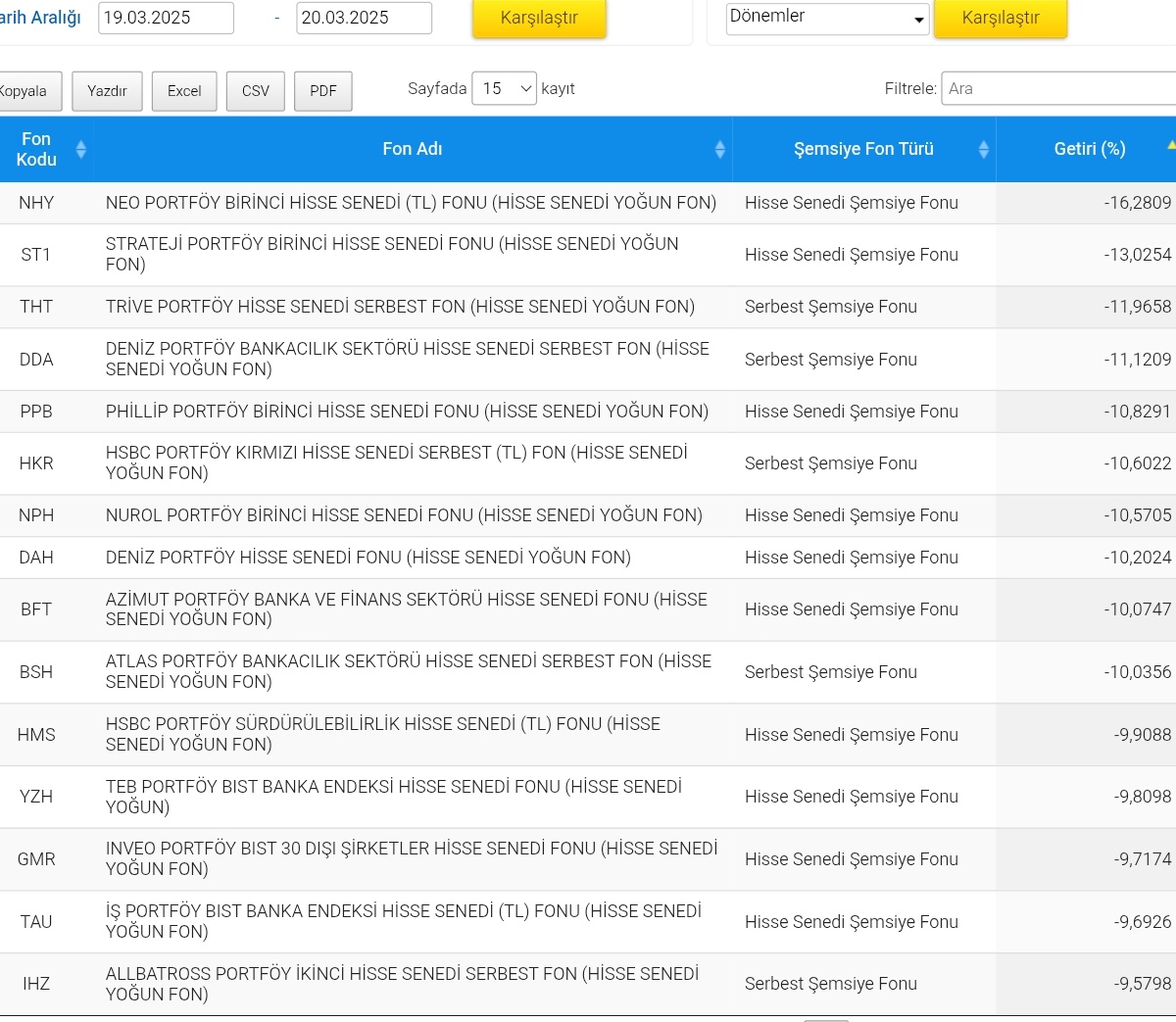This screenshot has width=1176, height=1022.
Task: Click Serbest Şemsiye Fonu in IHZ row
Action: (831, 984)
